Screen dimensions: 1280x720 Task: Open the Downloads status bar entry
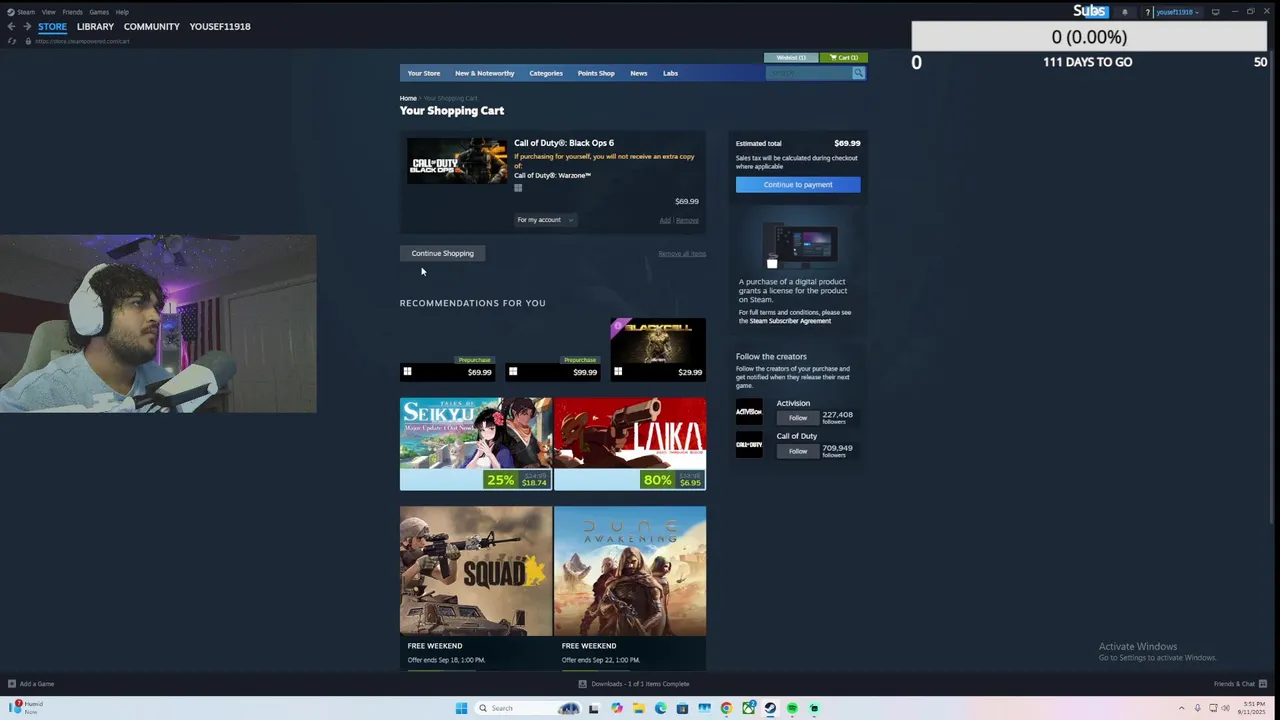coord(634,684)
